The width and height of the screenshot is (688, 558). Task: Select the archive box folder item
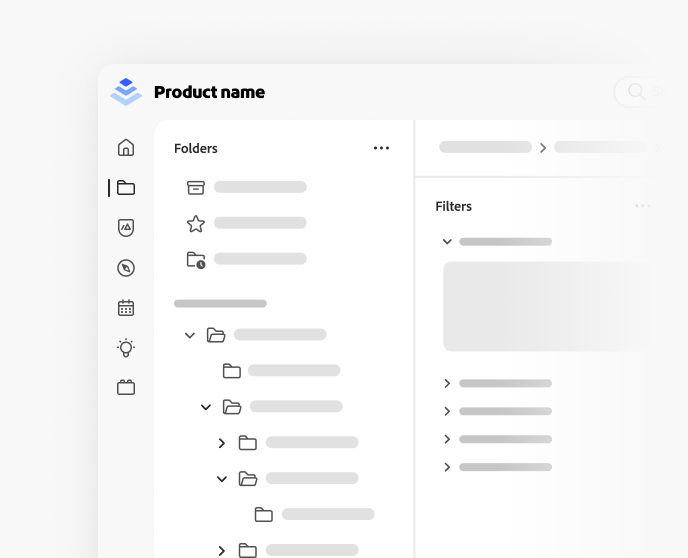196,187
